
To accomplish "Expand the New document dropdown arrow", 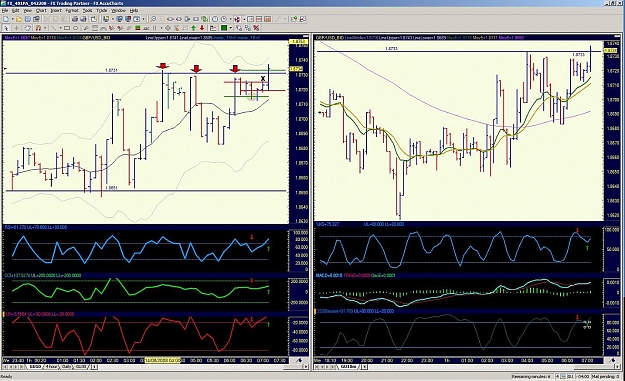I will pyautogui.click(x=12, y=19).
